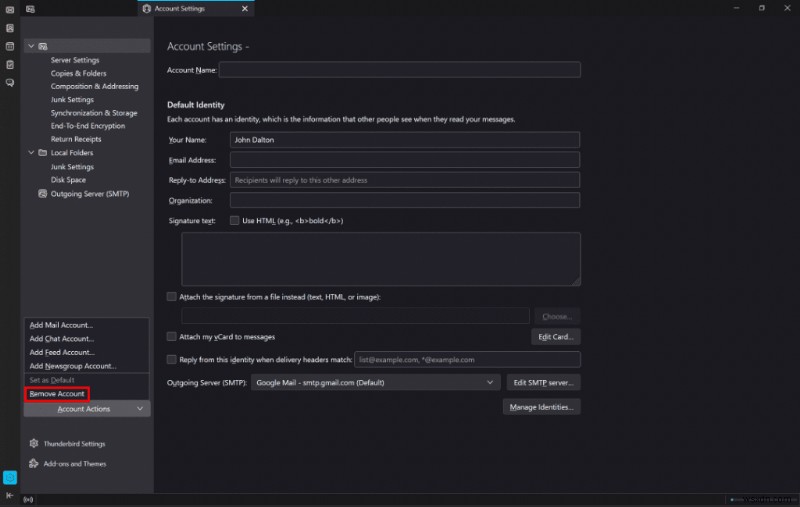Open Return Receipts settings
This screenshot has width=800, height=507.
[x=76, y=139]
